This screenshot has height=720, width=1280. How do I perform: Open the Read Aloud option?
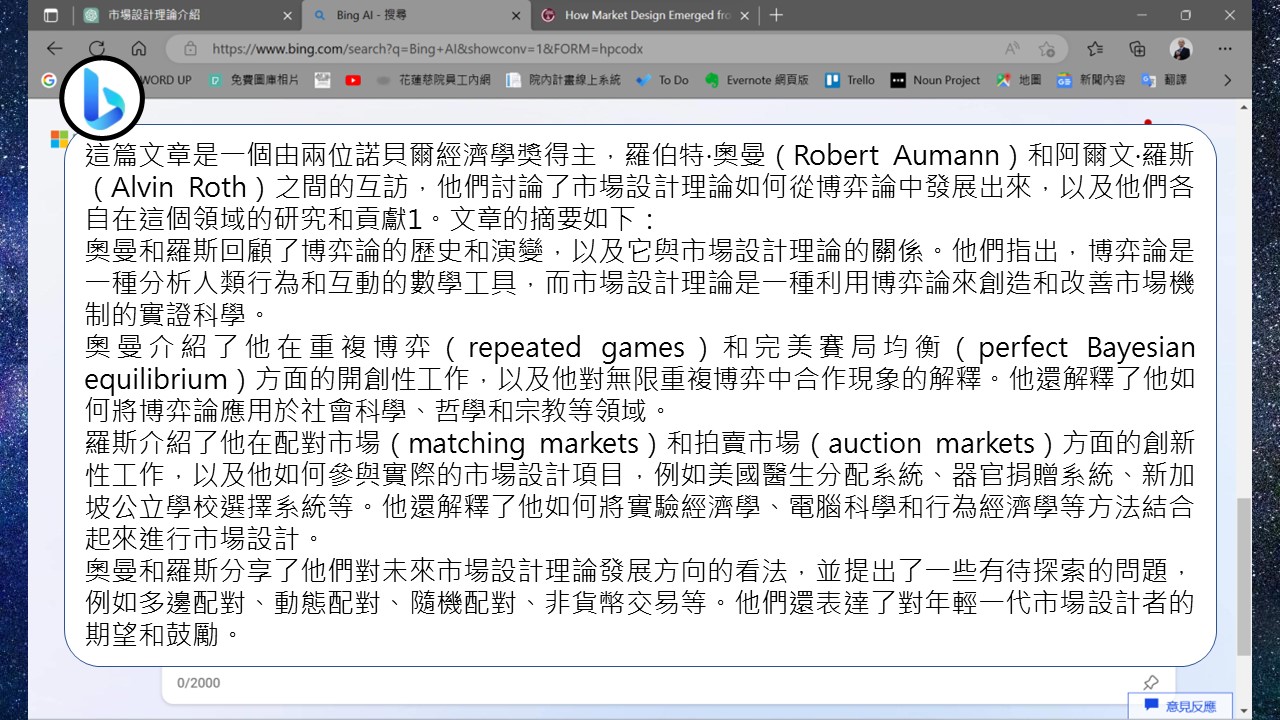(1012, 48)
